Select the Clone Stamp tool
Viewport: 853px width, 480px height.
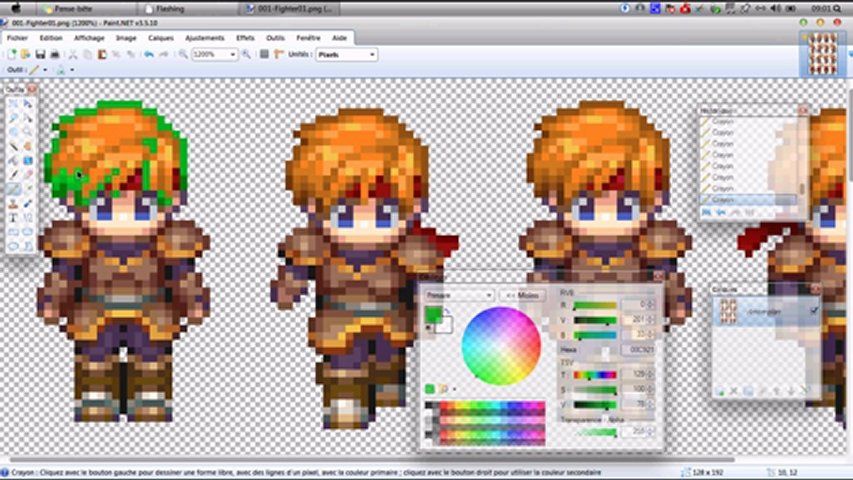(13, 204)
